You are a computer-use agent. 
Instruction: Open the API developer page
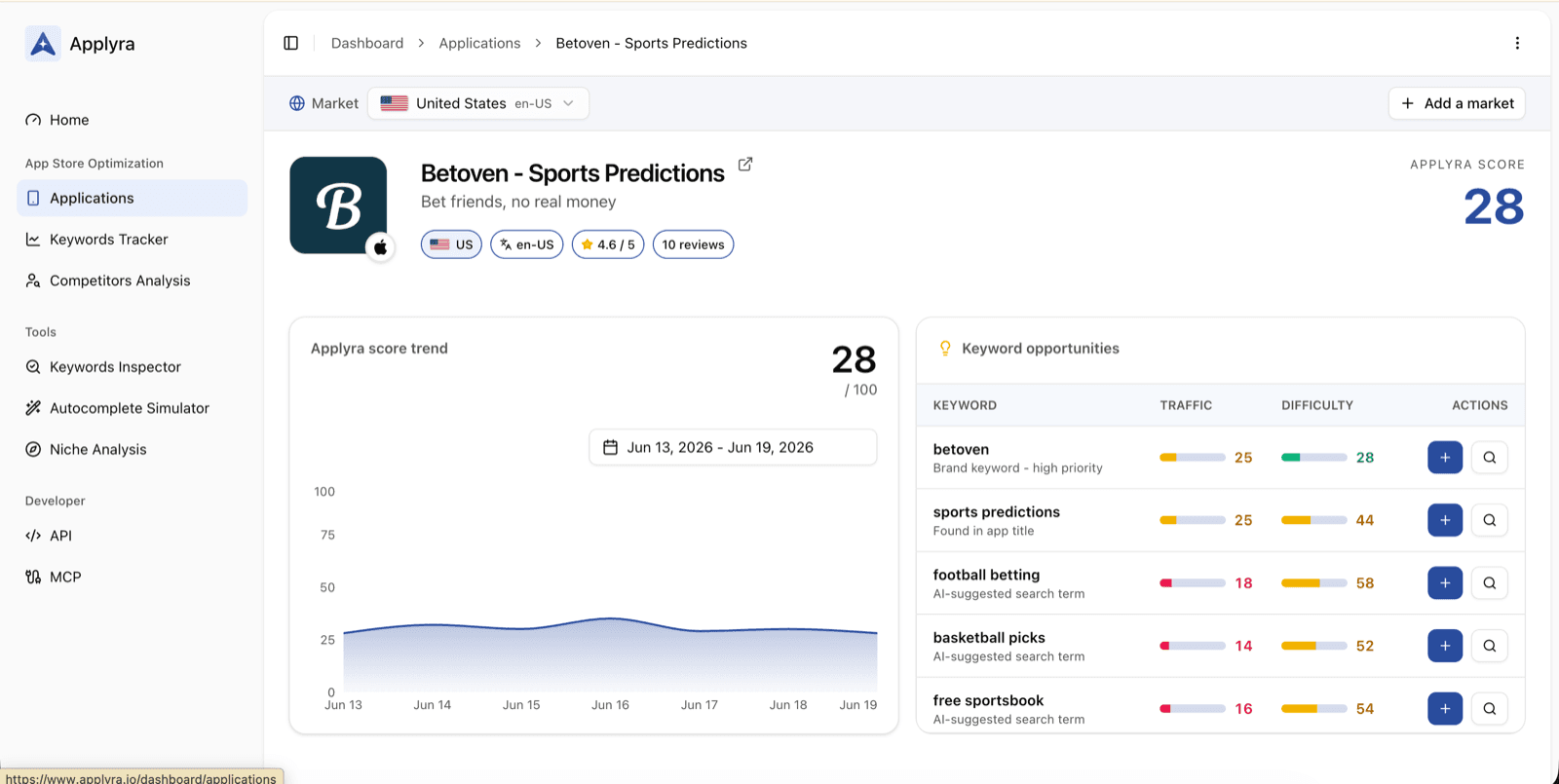(132, 536)
